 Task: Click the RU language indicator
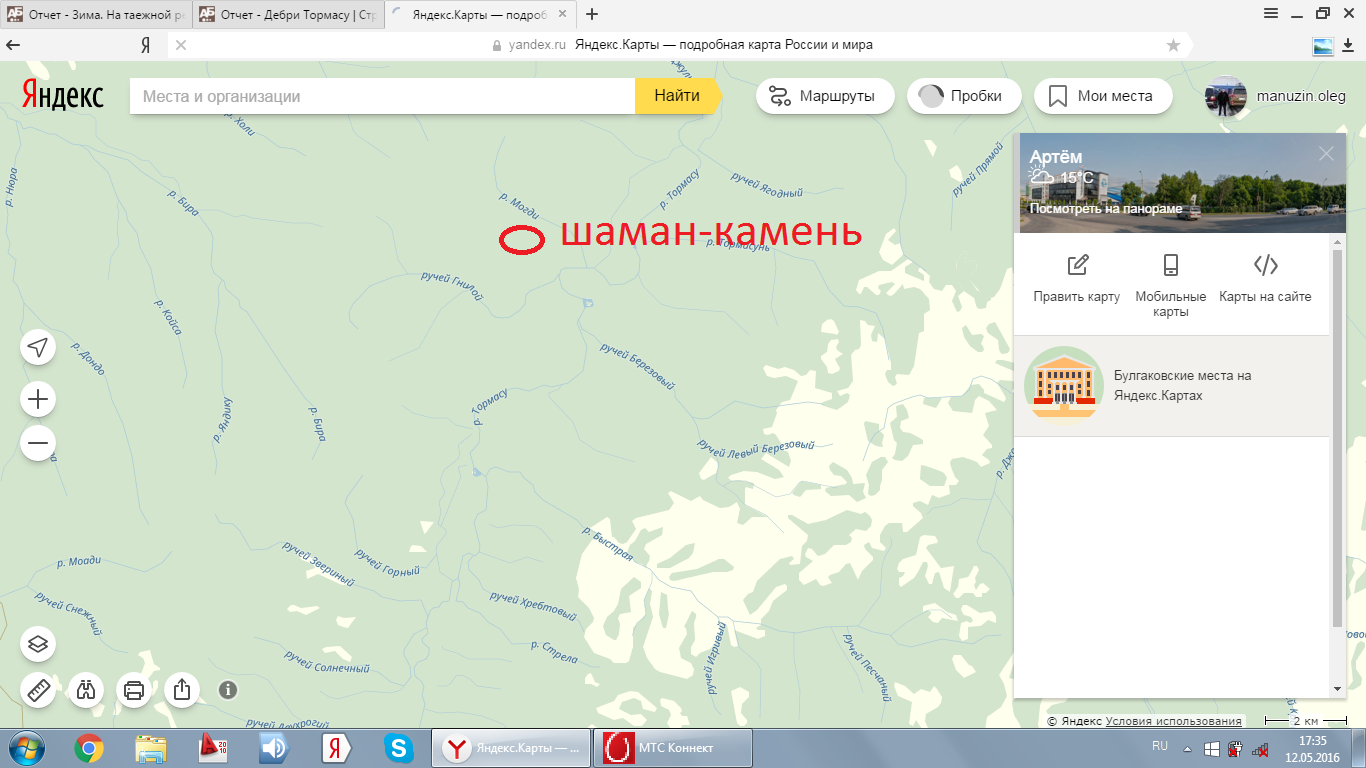coord(1160,746)
